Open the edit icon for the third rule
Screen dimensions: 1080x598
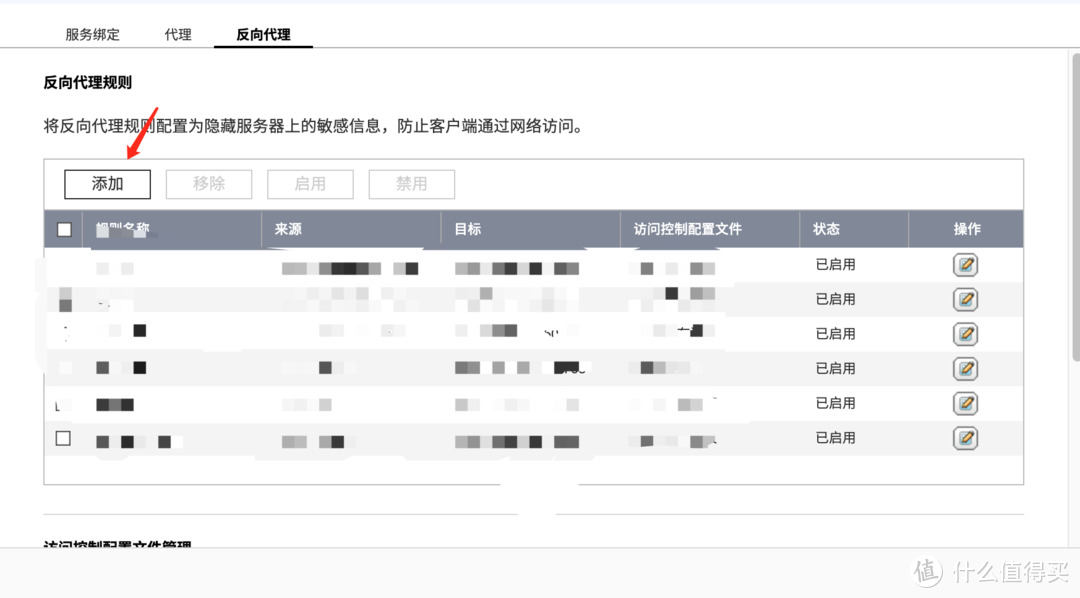tap(965, 334)
